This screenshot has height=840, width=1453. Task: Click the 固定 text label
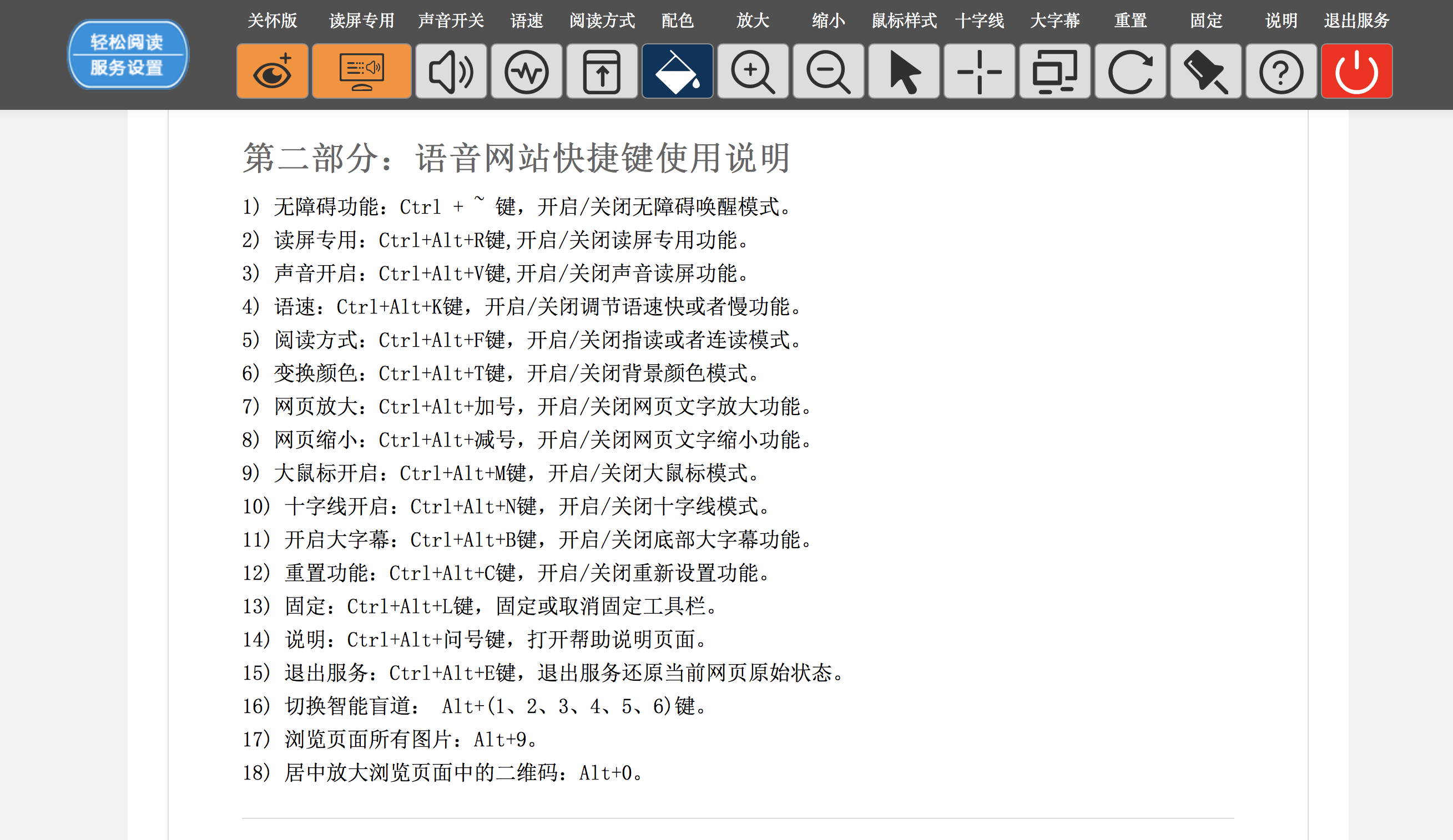(1206, 21)
